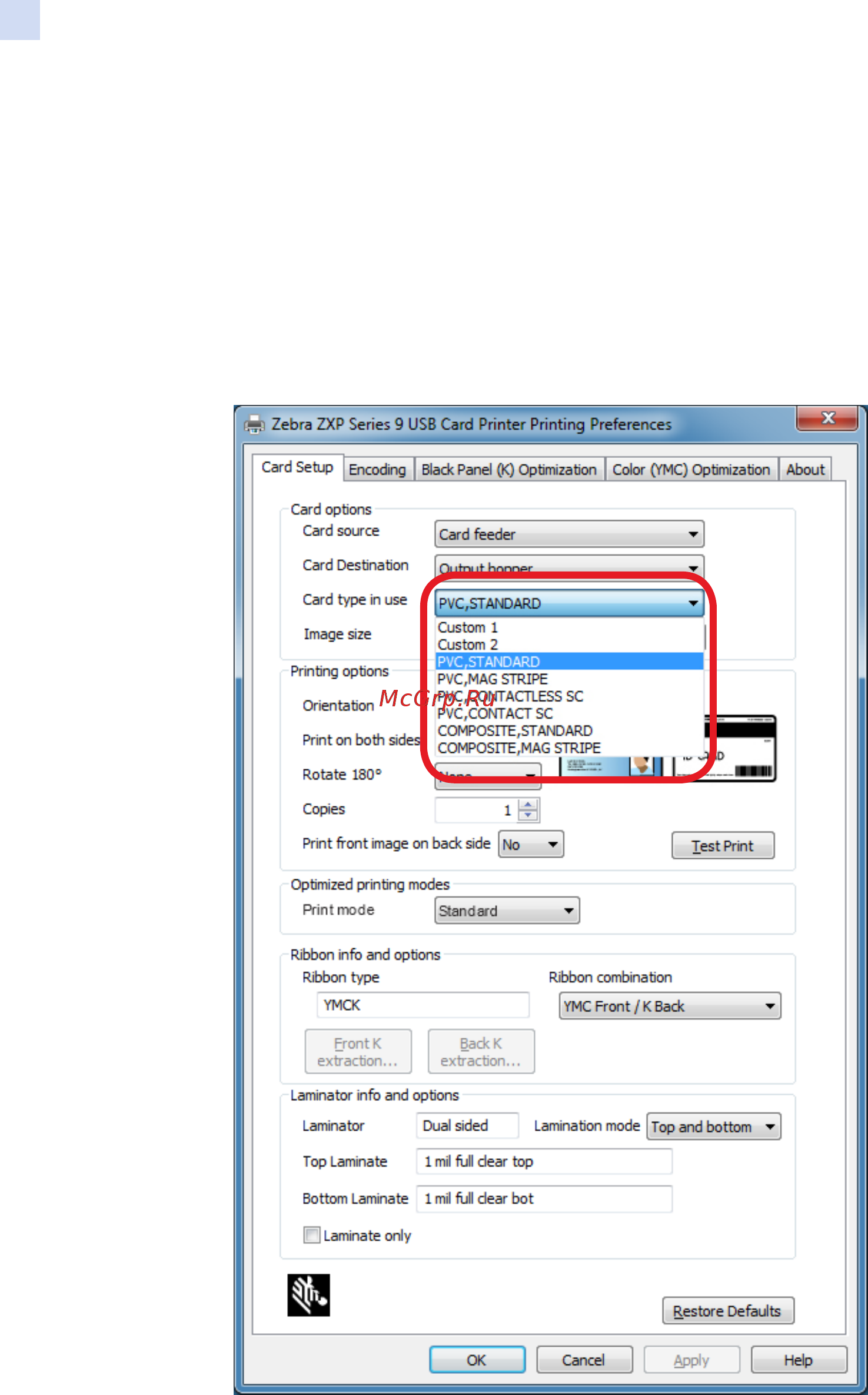This screenshot has height=1395, width=868.
Task: Open Print front image on back side dropdown
Action: click(x=531, y=844)
